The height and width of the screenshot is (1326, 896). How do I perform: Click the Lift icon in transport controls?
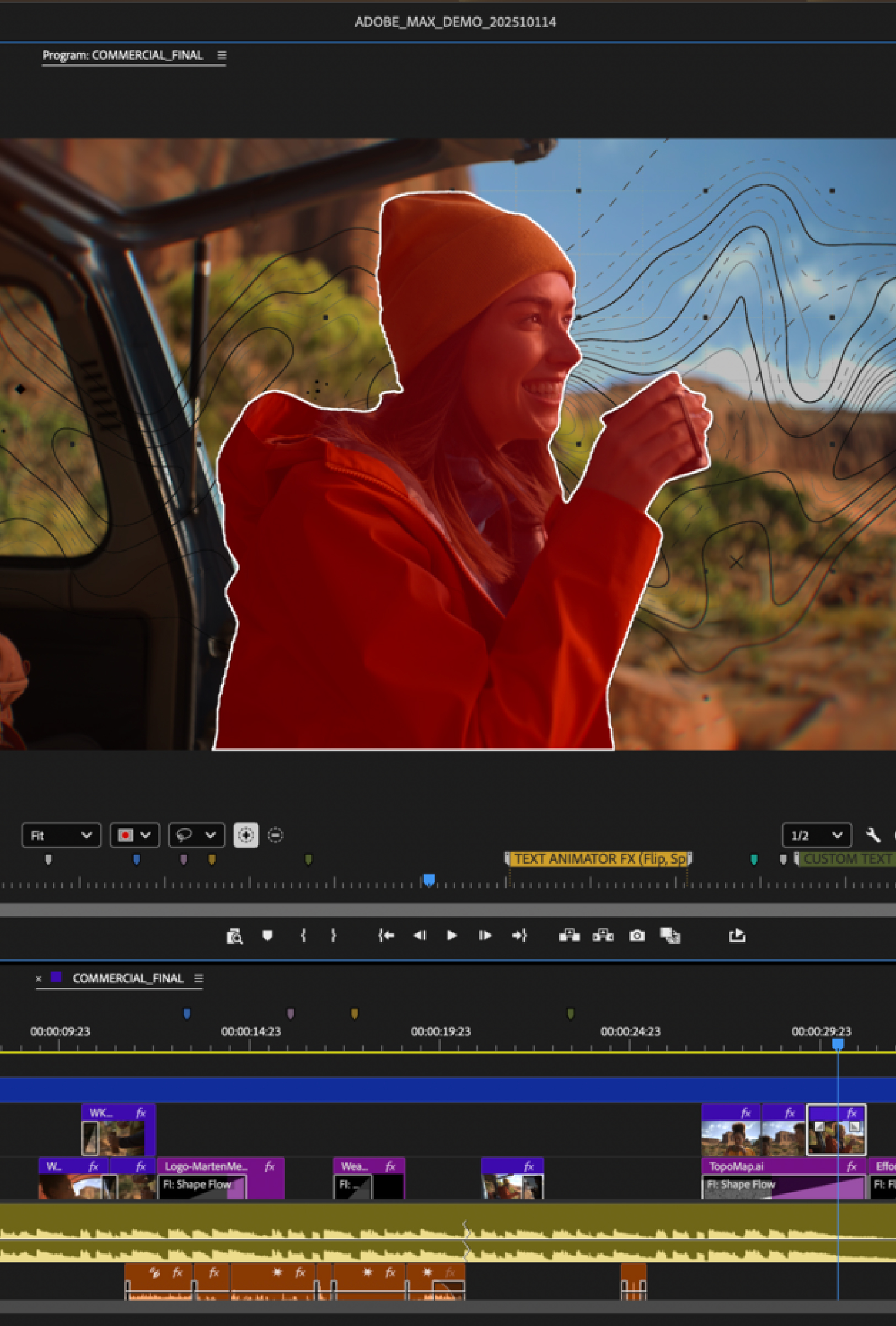coord(568,935)
